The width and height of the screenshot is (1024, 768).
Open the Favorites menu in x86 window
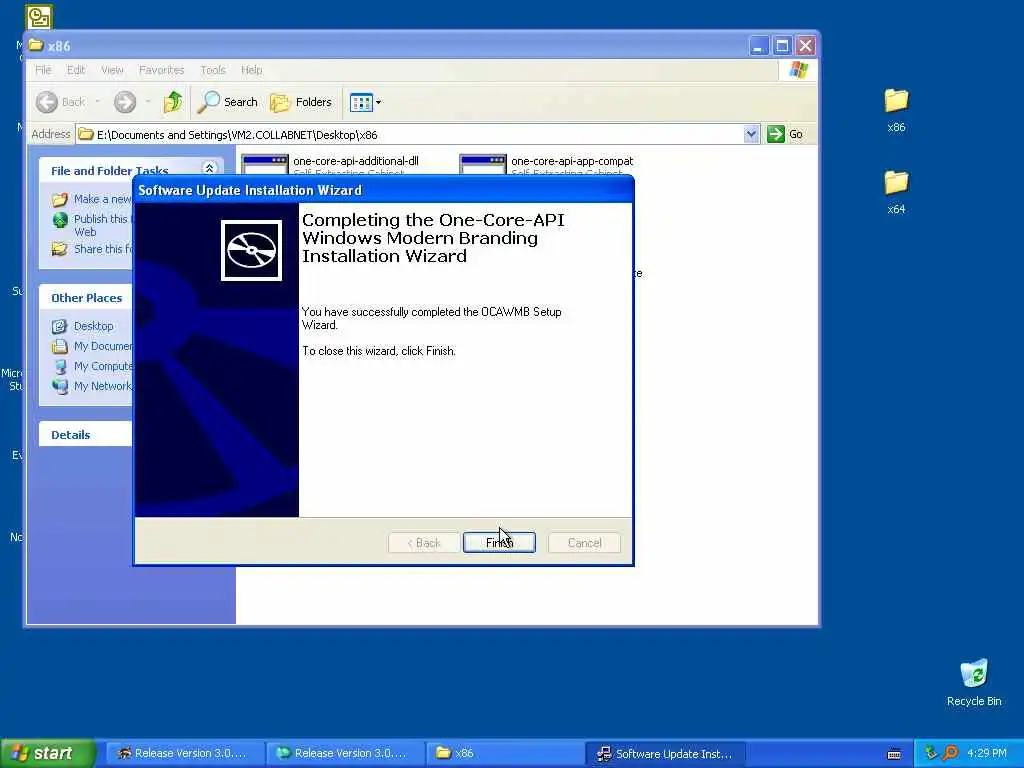click(161, 70)
